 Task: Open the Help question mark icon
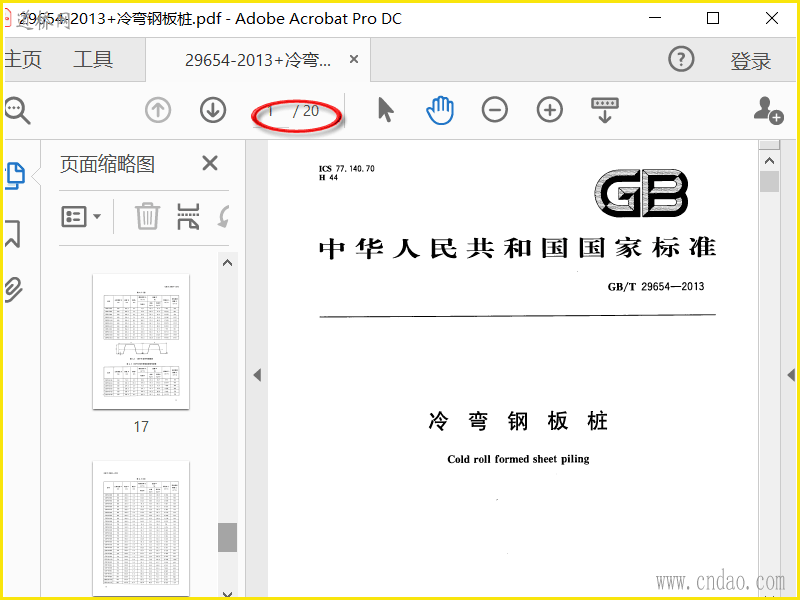(681, 60)
